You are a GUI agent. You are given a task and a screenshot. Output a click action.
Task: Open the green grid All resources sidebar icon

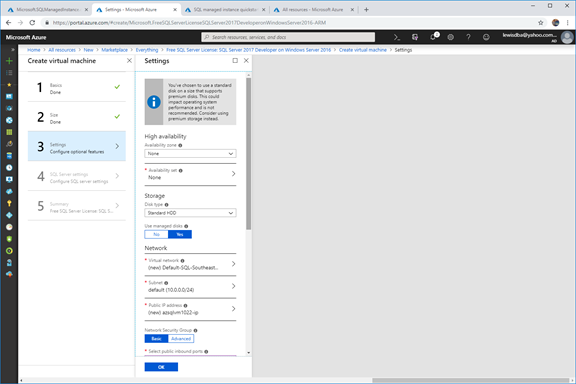click(9, 132)
